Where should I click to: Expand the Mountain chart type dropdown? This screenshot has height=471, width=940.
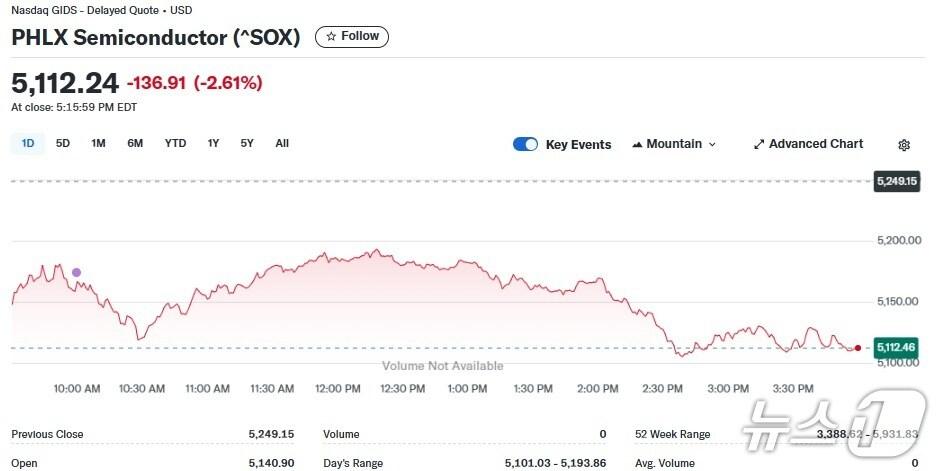click(712, 144)
